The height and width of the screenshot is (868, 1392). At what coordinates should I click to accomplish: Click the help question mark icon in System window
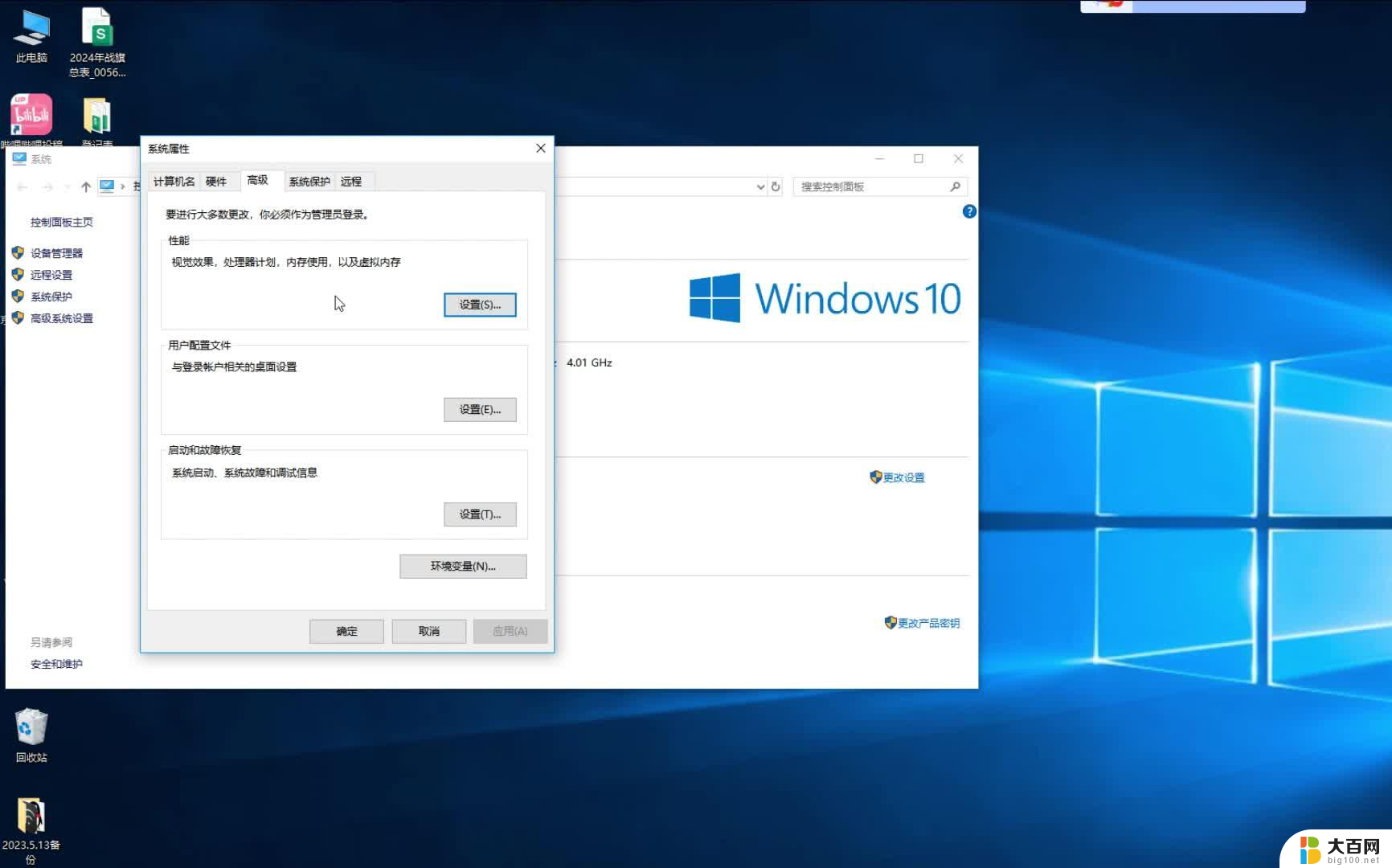pos(969,211)
